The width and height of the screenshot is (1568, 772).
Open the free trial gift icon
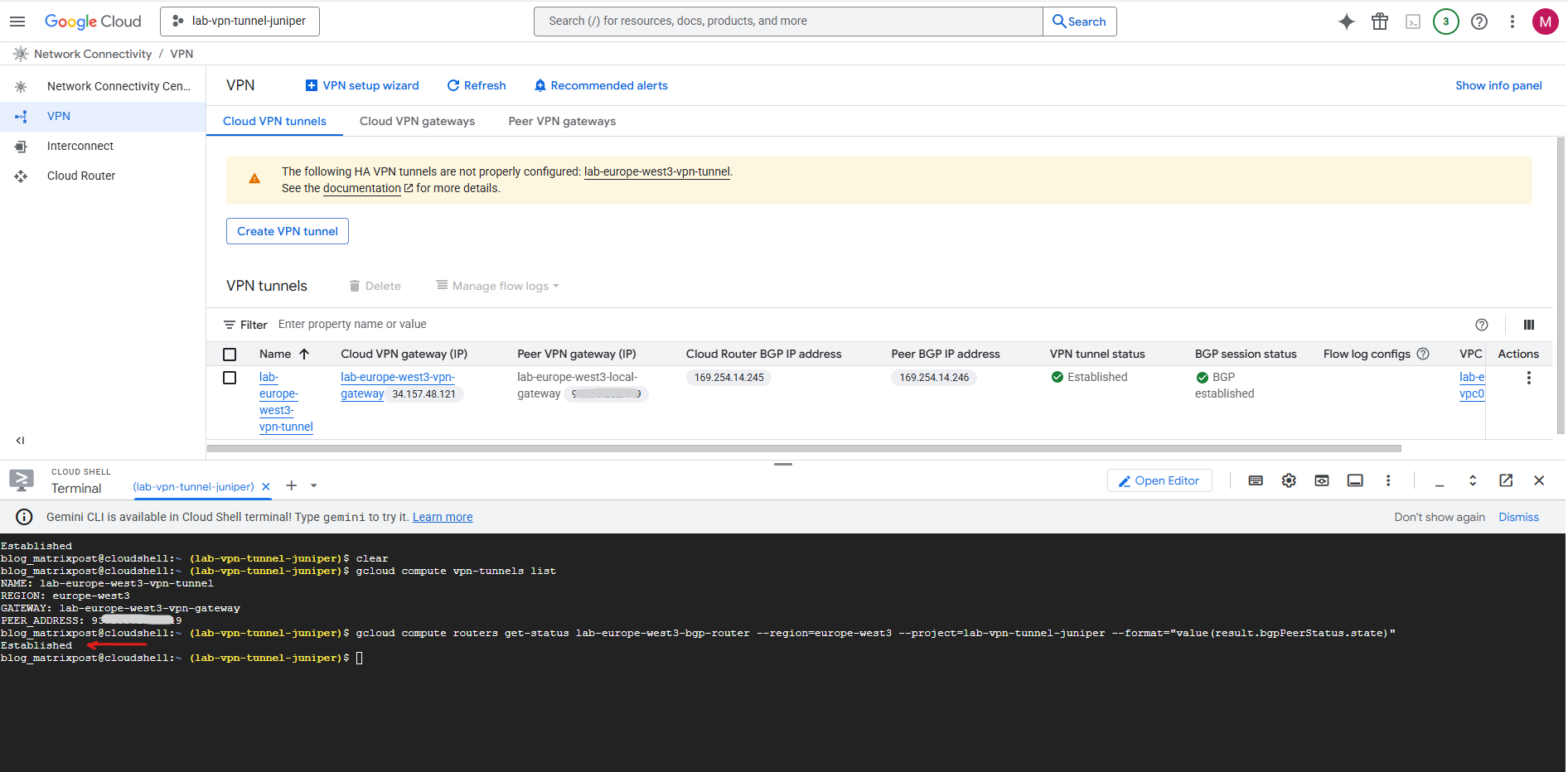pyautogui.click(x=1380, y=22)
